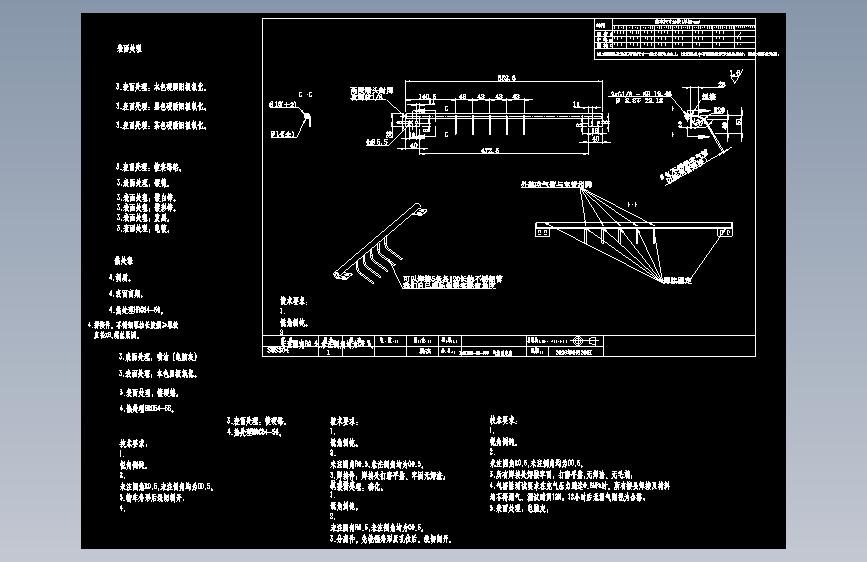Select the leader note under the isometric view

coord(452,282)
